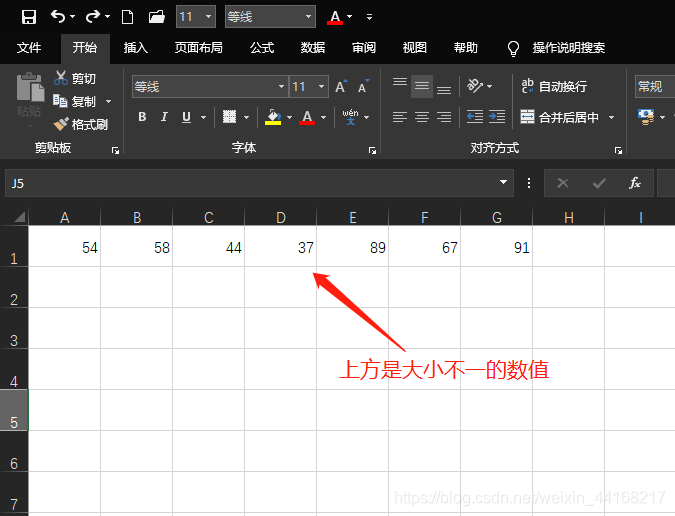This screenshot has width=675, height=516.
Task: Apply yellow fill color
Action: click(x=273, y=117)
